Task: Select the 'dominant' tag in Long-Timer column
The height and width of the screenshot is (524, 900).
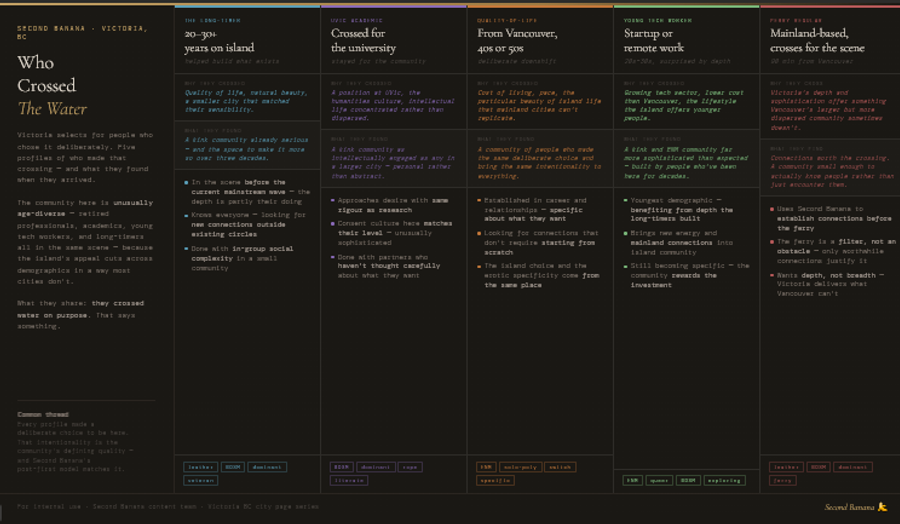Action: pyautogui.click(x=267, y=467)
